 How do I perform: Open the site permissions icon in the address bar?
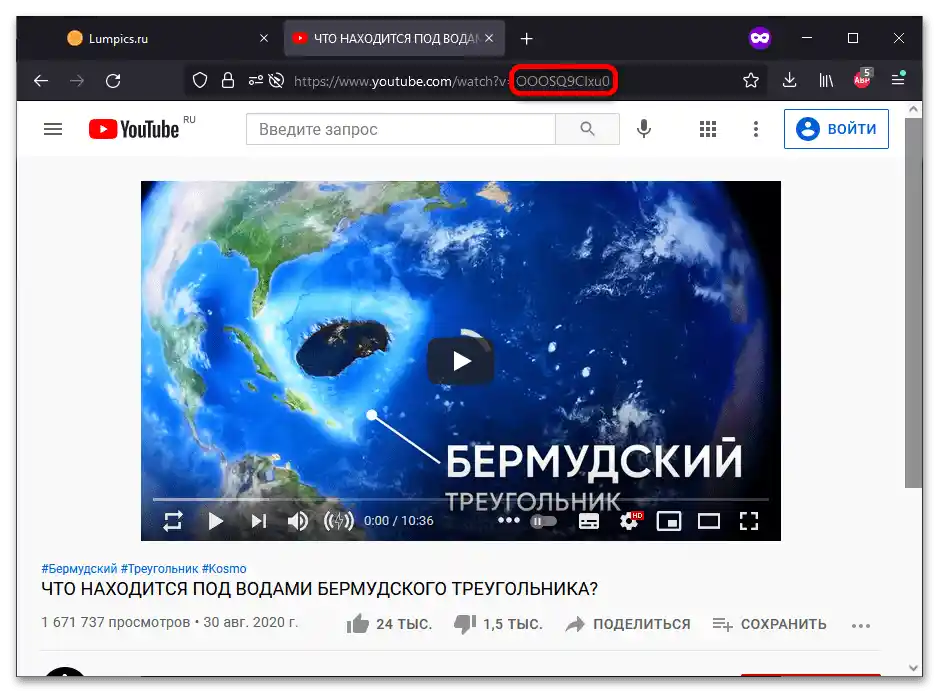[256, 80]
